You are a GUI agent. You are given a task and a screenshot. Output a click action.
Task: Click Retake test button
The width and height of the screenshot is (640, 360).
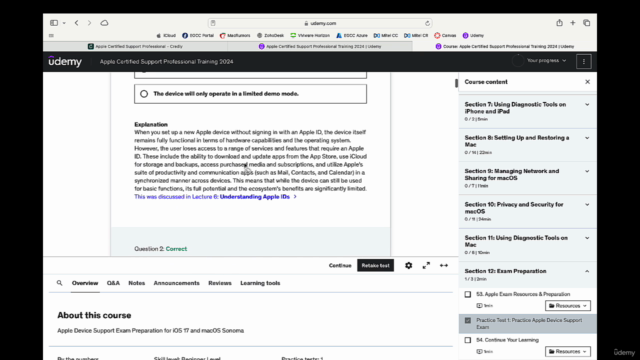pyautogui.click(x=376, y=266)
